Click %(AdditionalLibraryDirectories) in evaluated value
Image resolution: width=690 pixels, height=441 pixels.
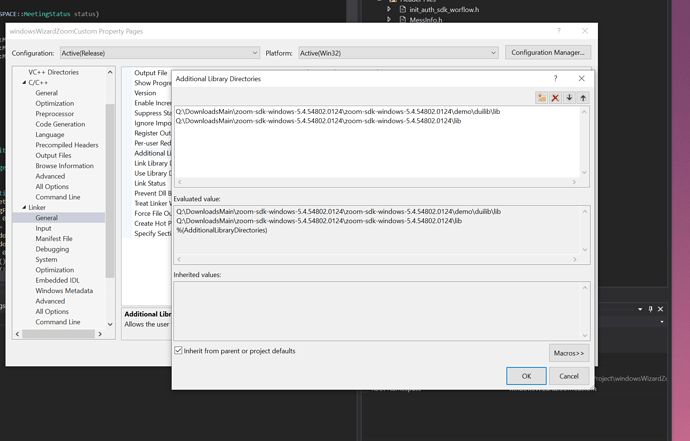[222, 230]
